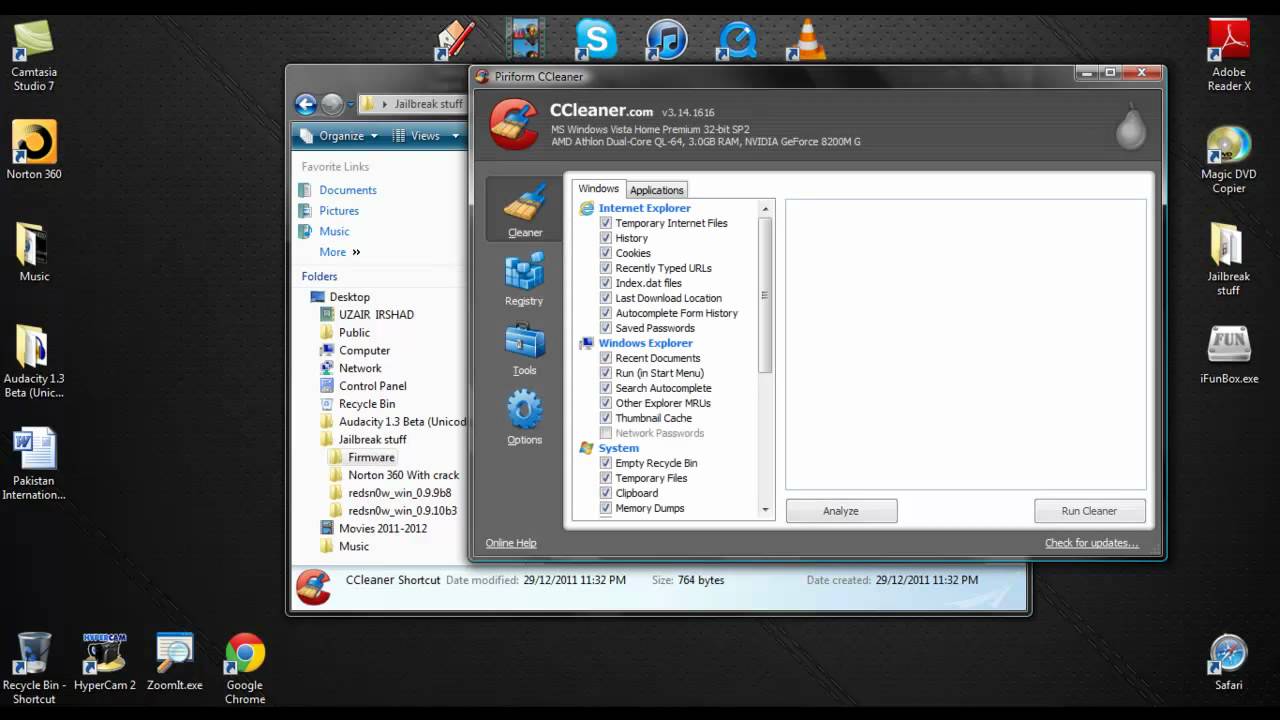This screenshot has height=720, width=1280.
Task: Open the Tools section in CCleaner
Action: pyautogui.click(x=524, y=349)
